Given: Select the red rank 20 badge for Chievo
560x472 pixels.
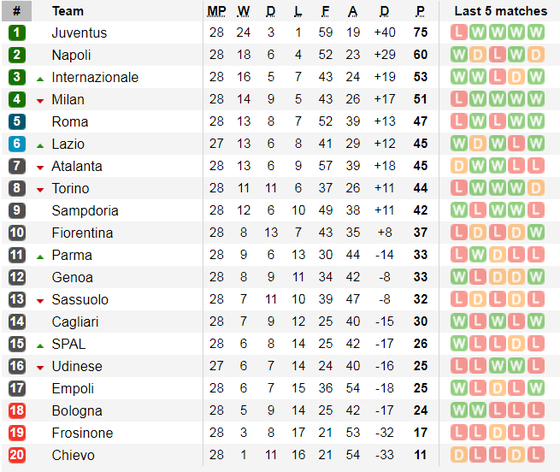Looking at the screenshot, I should coord(17,455).
